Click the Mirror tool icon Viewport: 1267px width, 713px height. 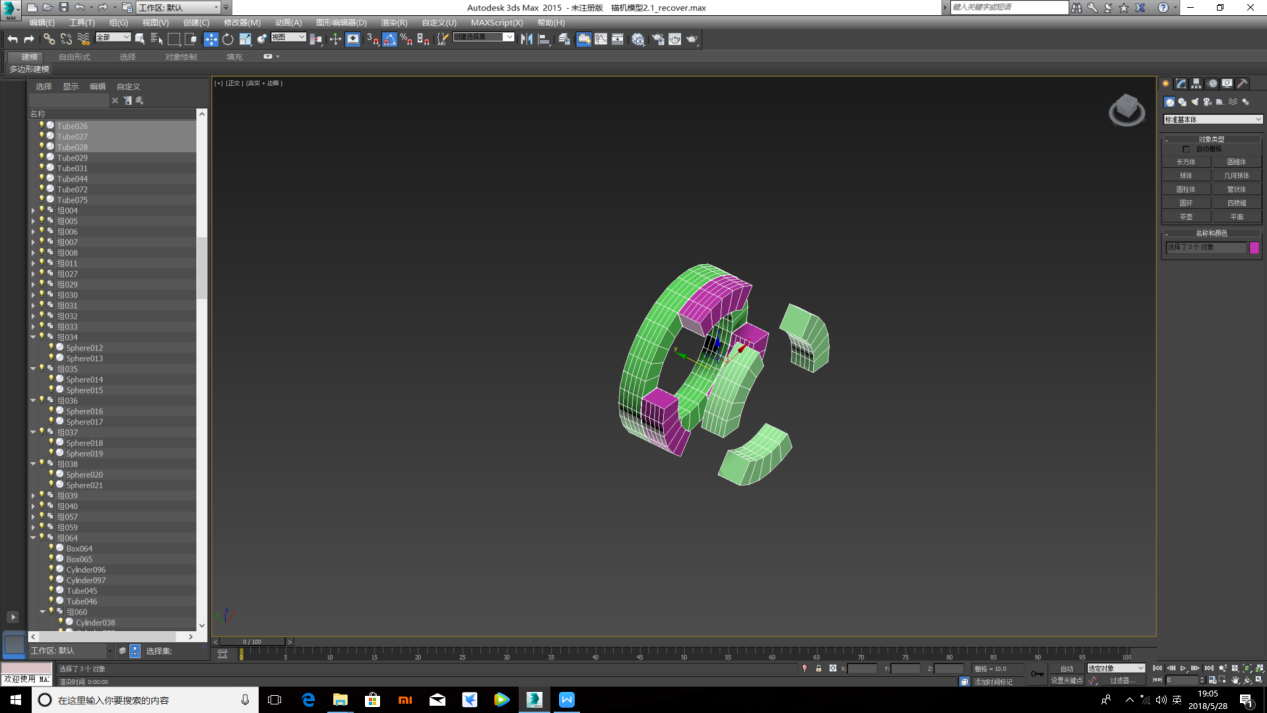(x=527, y=39)
